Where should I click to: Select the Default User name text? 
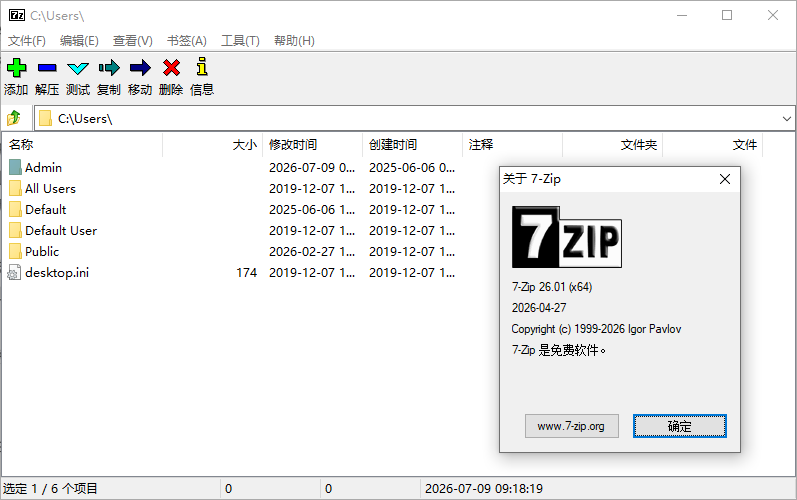coord(61,231)
